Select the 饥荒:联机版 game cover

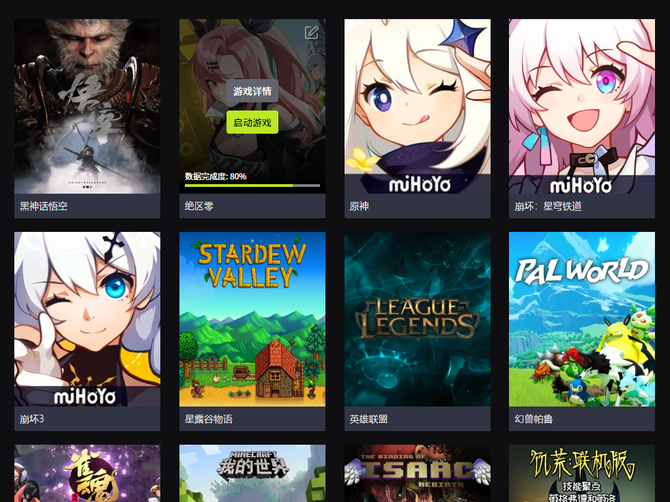pyautogui.click(x=582, y=473)
